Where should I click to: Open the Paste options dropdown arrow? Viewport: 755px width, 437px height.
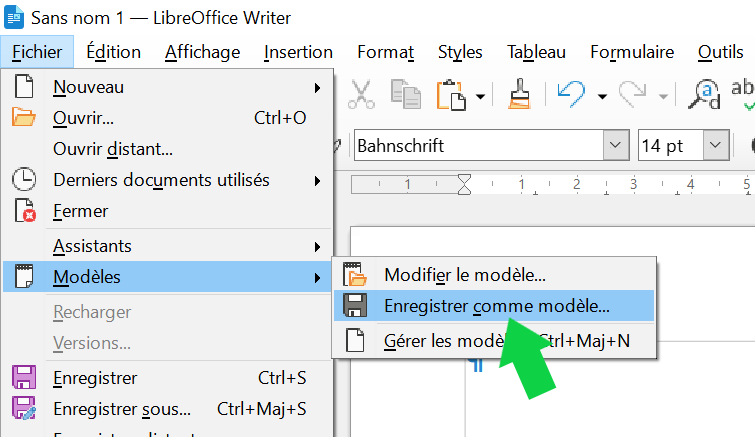[x=481, y=96]
